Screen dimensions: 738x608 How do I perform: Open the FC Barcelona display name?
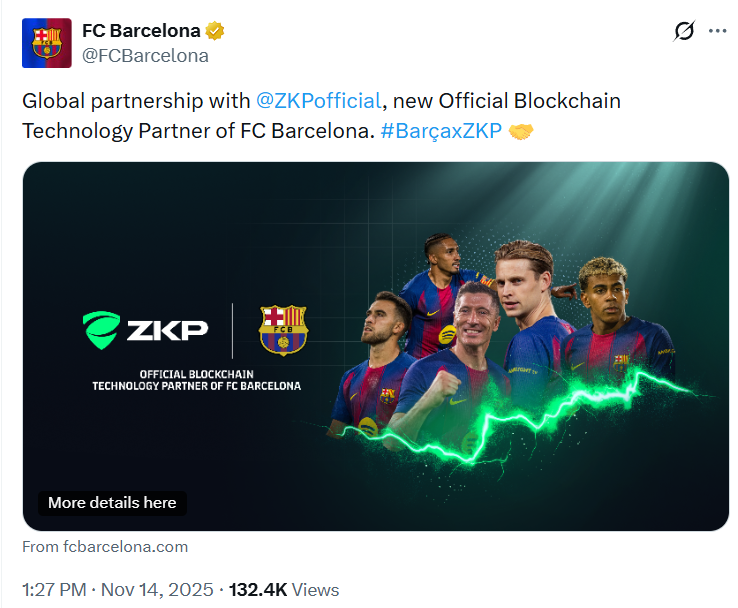141,31
